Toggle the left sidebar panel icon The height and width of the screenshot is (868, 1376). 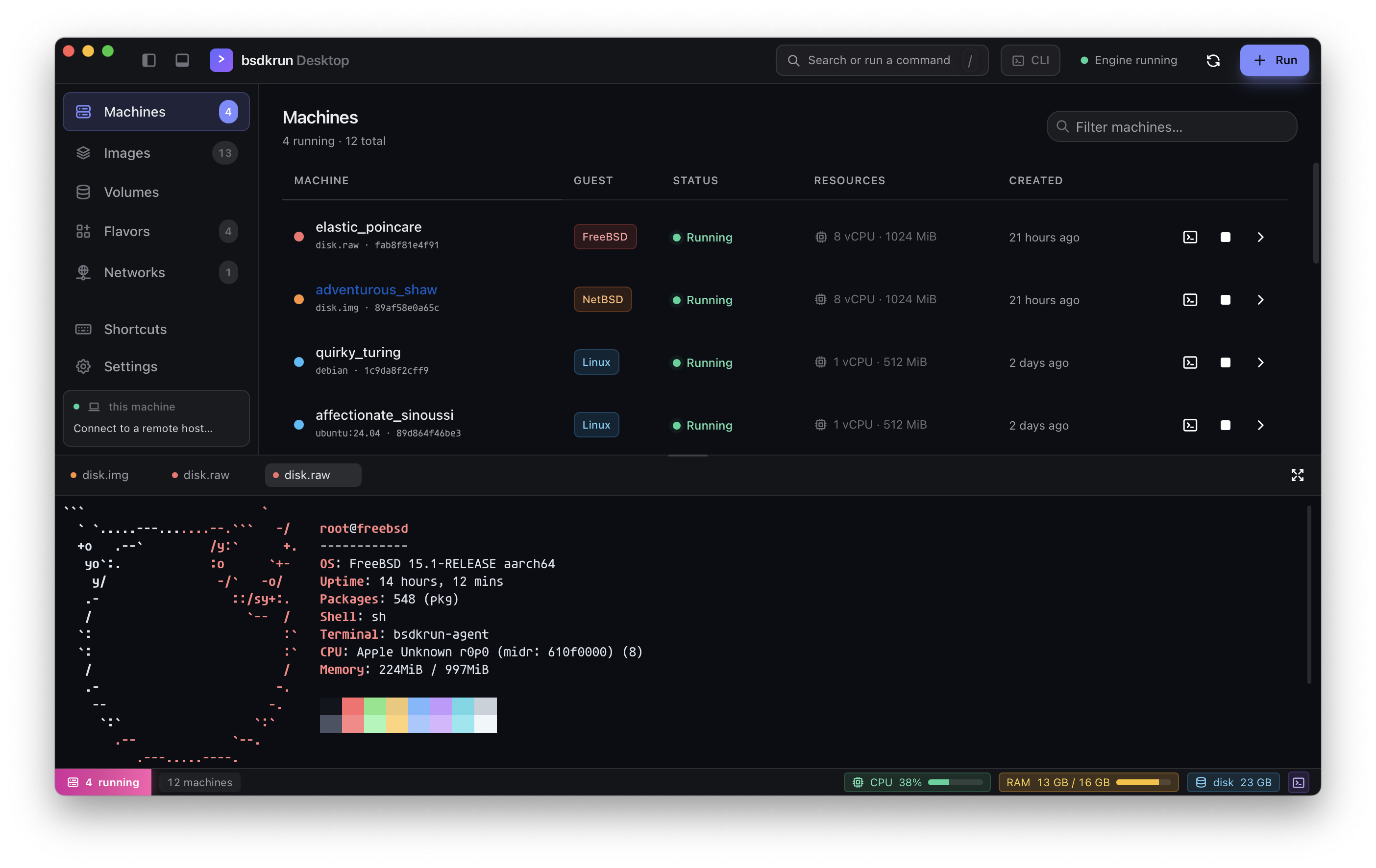point(148,60)
